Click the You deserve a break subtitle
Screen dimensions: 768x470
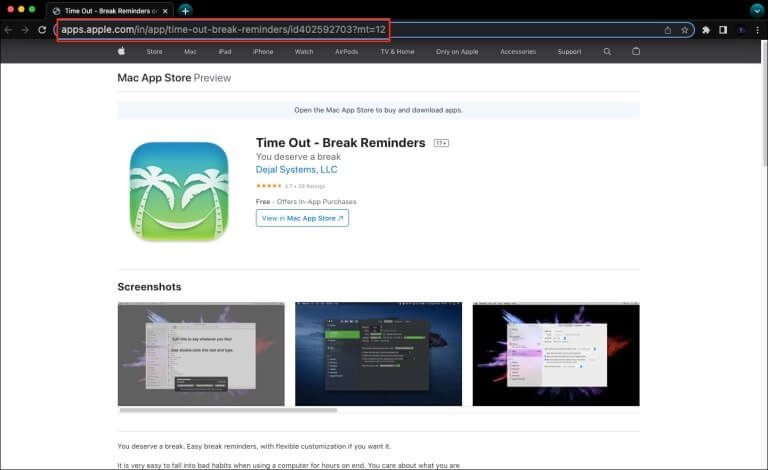(x=298, y=157)
